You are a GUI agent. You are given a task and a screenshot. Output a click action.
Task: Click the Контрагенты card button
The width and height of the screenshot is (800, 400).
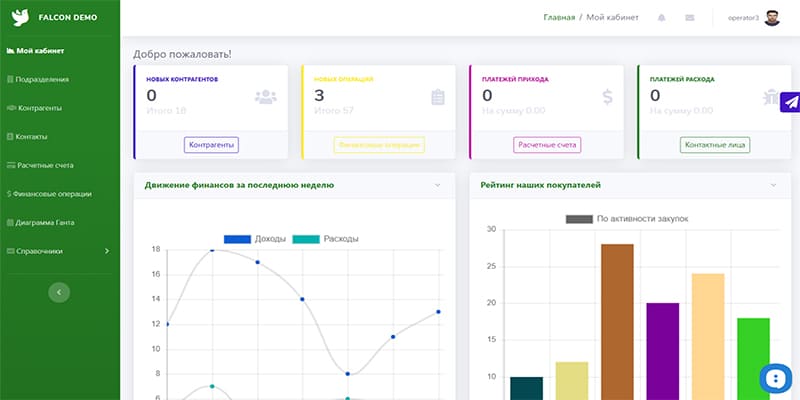211,145
